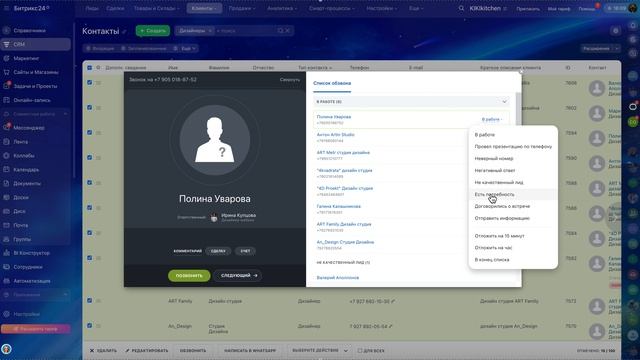Uncheck the third contact row checkbox
The height and width of the screenshot is (360, 640).
(89, 132)
